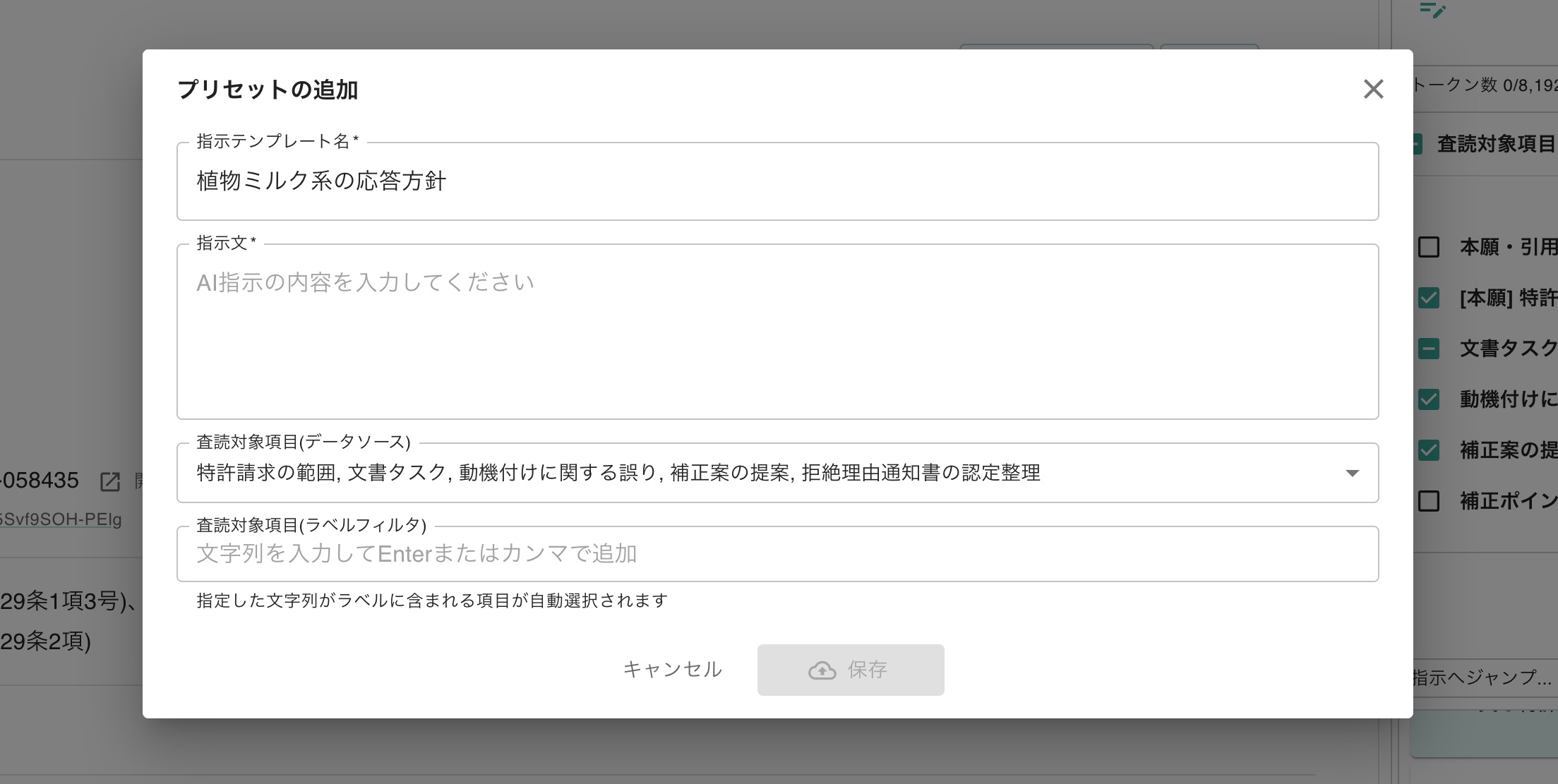Click the プリセットの追加 dialog title
The width and height of the screenshot is (1558, 784).
(x=268, y=90)
